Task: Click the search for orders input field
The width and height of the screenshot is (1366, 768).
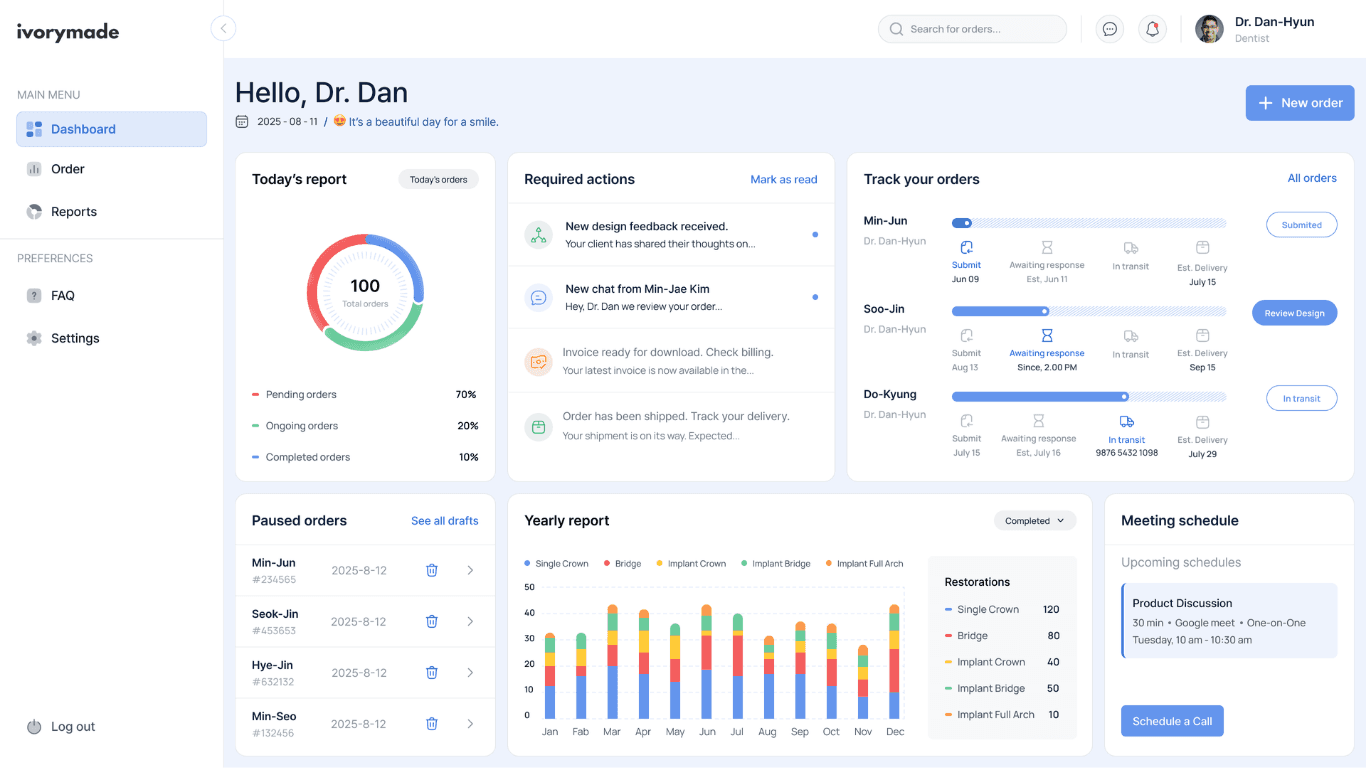Action: coord(971,29)
